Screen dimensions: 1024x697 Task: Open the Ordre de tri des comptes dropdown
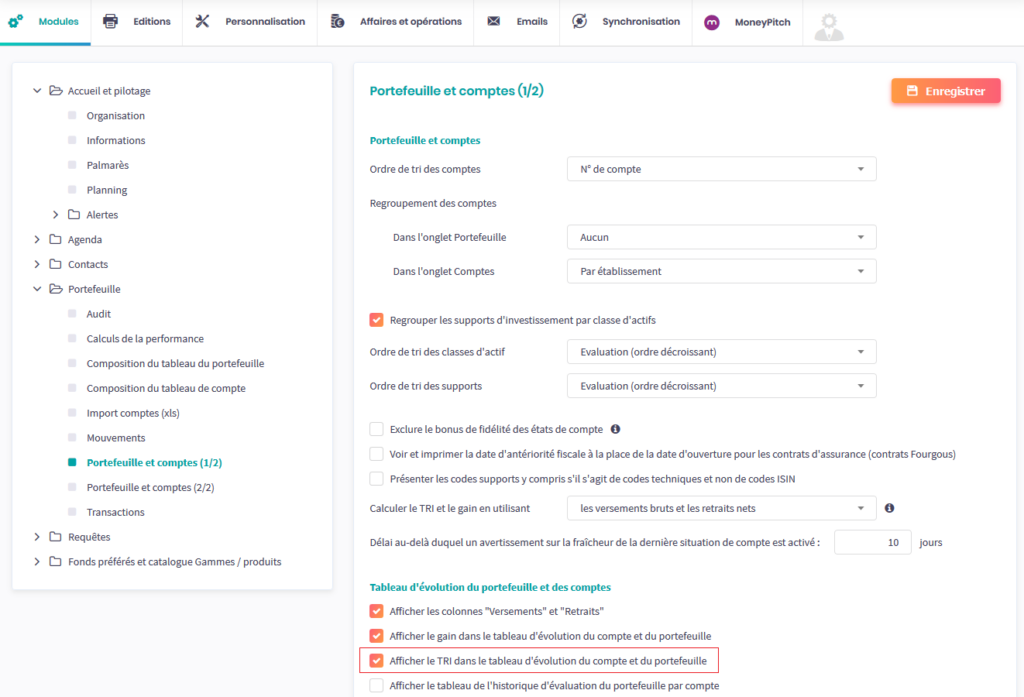(x=721, y=169)
